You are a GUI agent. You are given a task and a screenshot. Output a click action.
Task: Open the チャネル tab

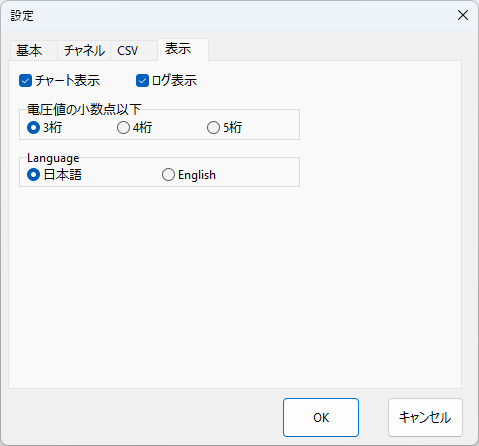click(x=84, y=51)
